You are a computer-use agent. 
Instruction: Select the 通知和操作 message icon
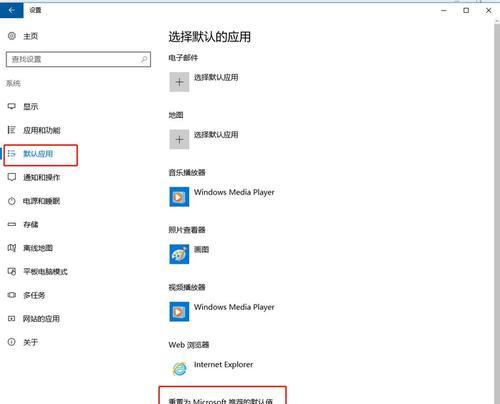(x=12, y=177)
